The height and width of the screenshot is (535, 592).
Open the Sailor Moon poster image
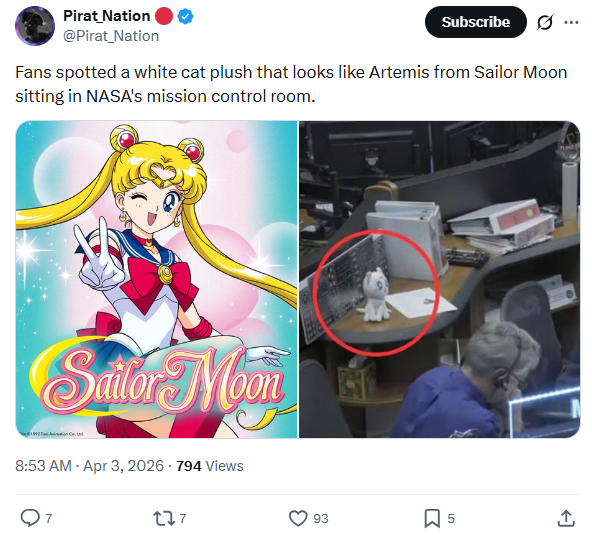156,279
